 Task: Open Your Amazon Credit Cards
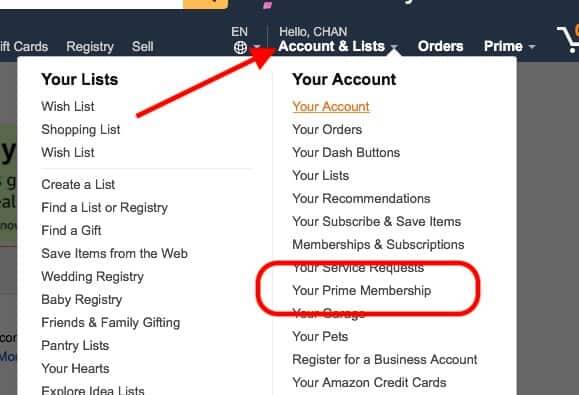click(x=369, y=382)
